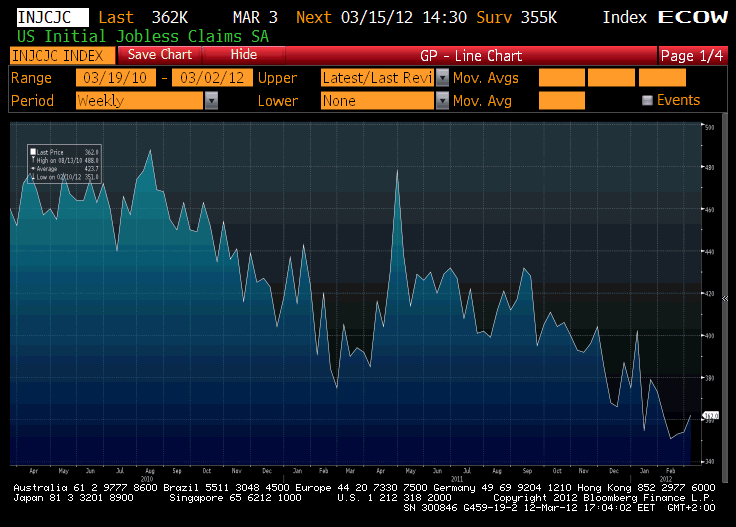Click the 'Average' legend text
The height and width of the screenshot is (527, 736).
[46, 168]
